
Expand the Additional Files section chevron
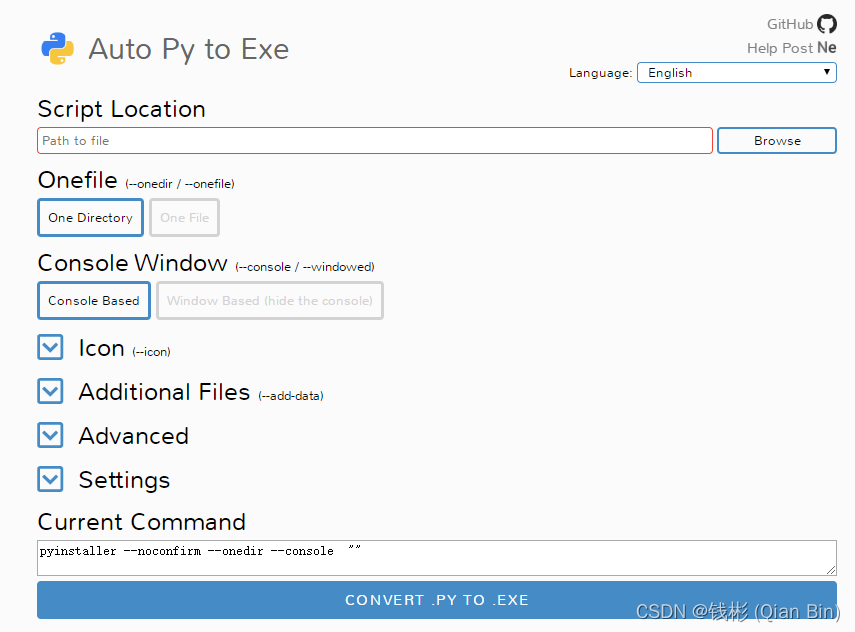[x=50, y=391]
